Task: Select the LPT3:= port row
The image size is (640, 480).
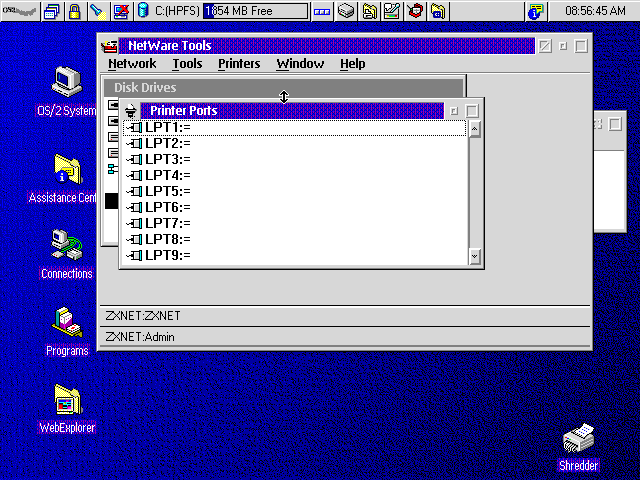Action: click(x=294, y=159)
